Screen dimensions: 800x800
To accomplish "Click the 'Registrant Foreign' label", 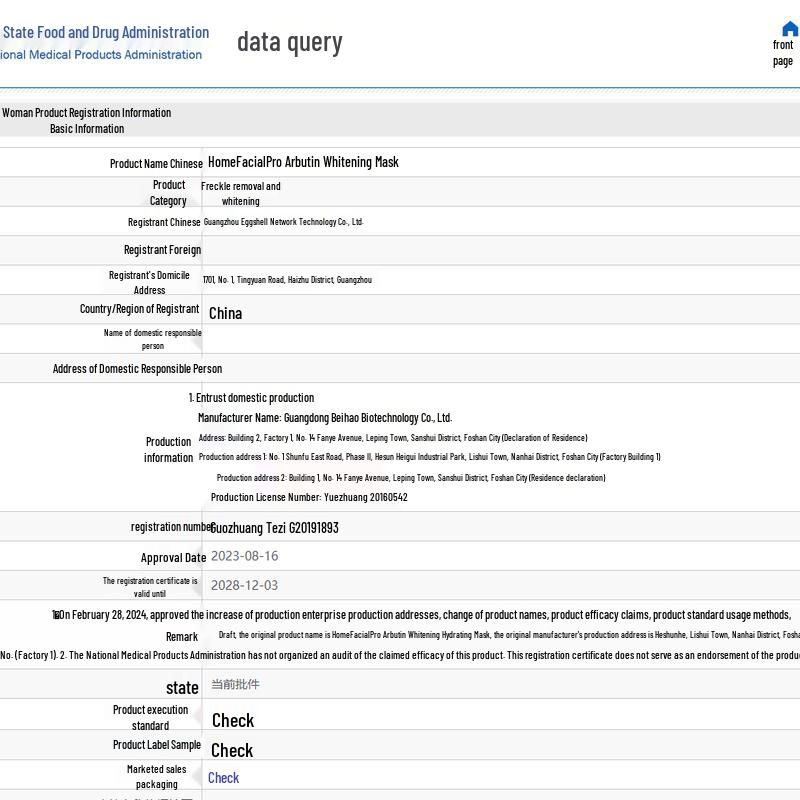I will [x=162, y=250].
